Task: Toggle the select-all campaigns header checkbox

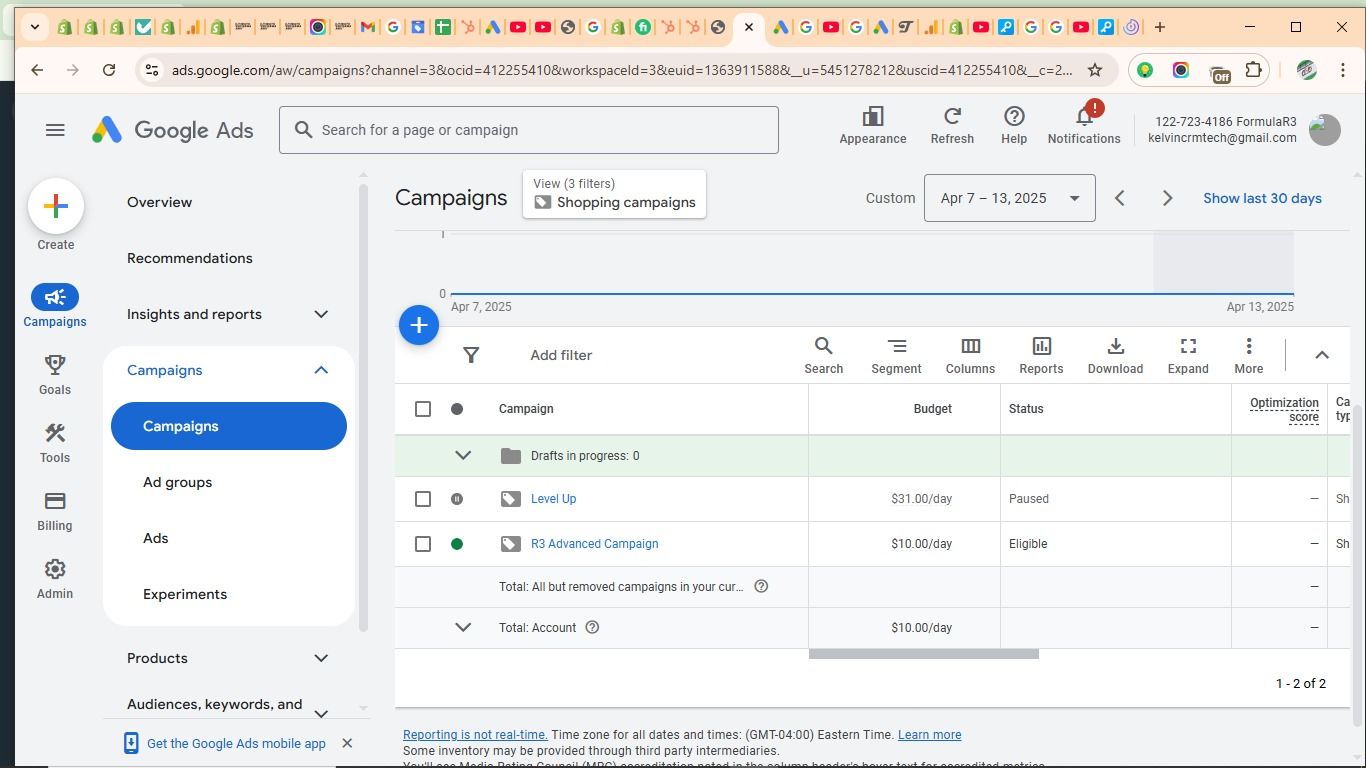Action: coord(423,409)
